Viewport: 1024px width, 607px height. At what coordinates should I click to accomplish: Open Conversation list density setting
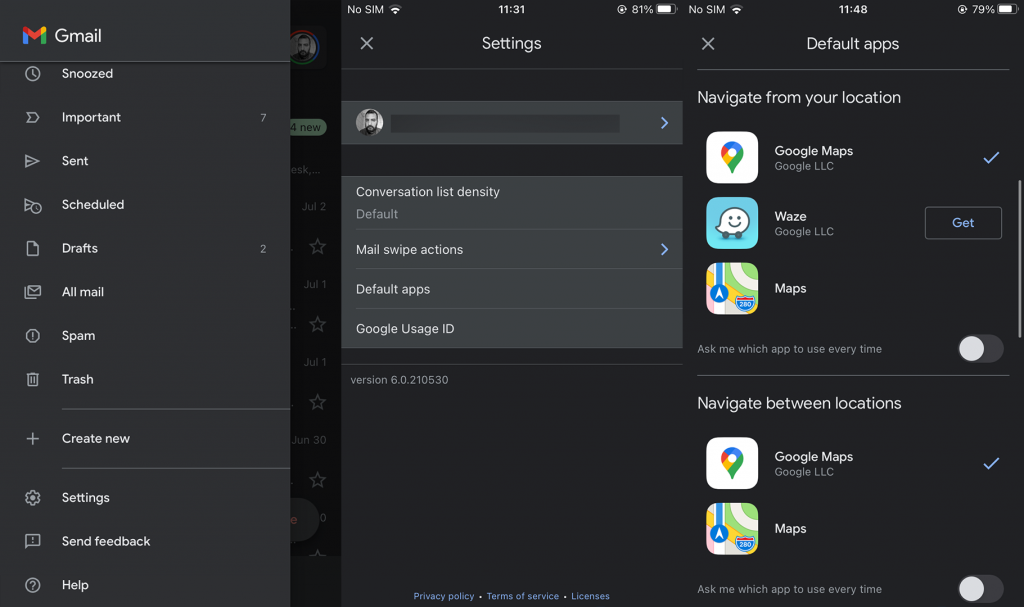coord(512,203)
